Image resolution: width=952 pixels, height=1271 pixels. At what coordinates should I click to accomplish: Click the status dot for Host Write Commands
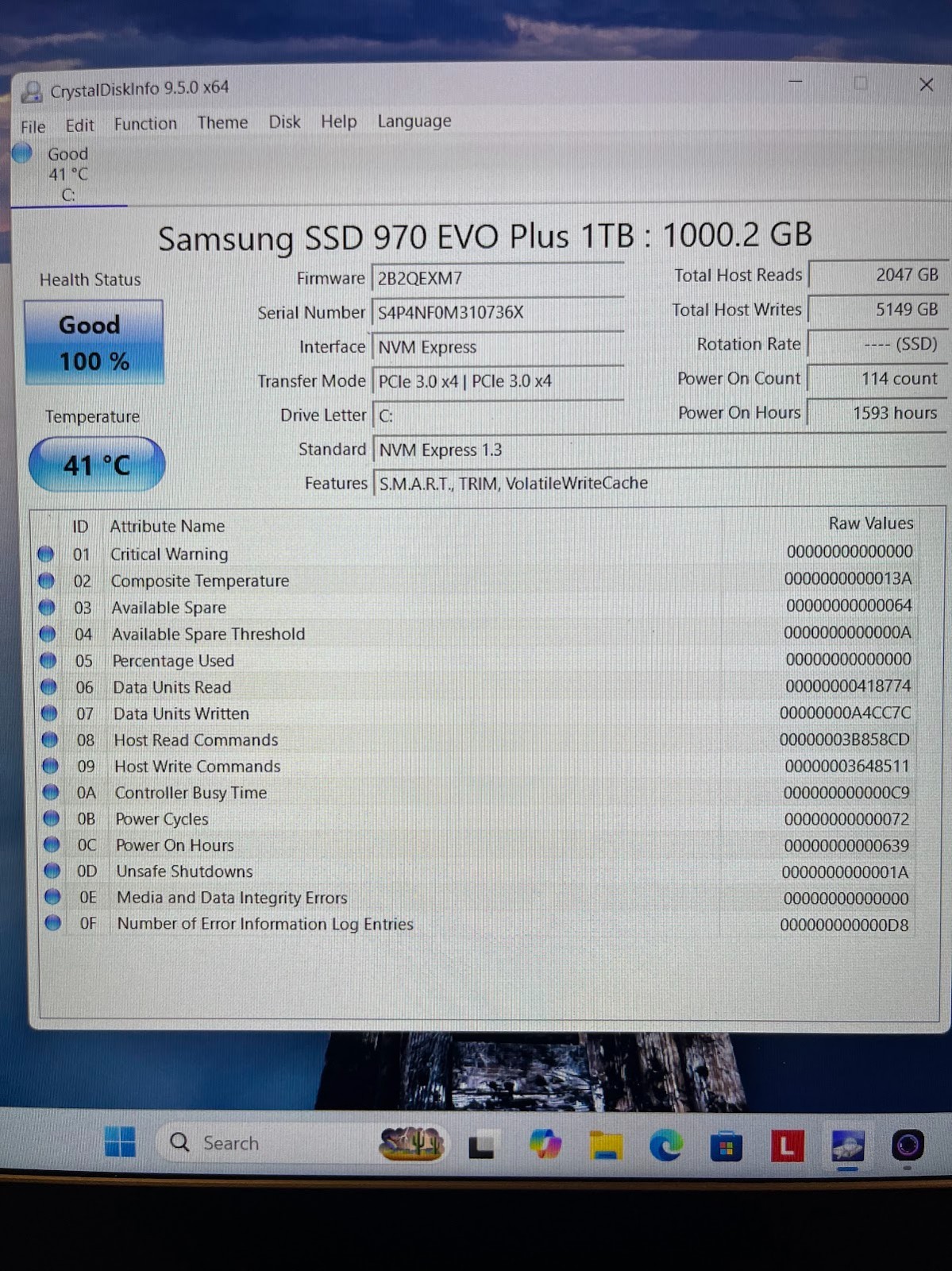(x=50, y=766)
